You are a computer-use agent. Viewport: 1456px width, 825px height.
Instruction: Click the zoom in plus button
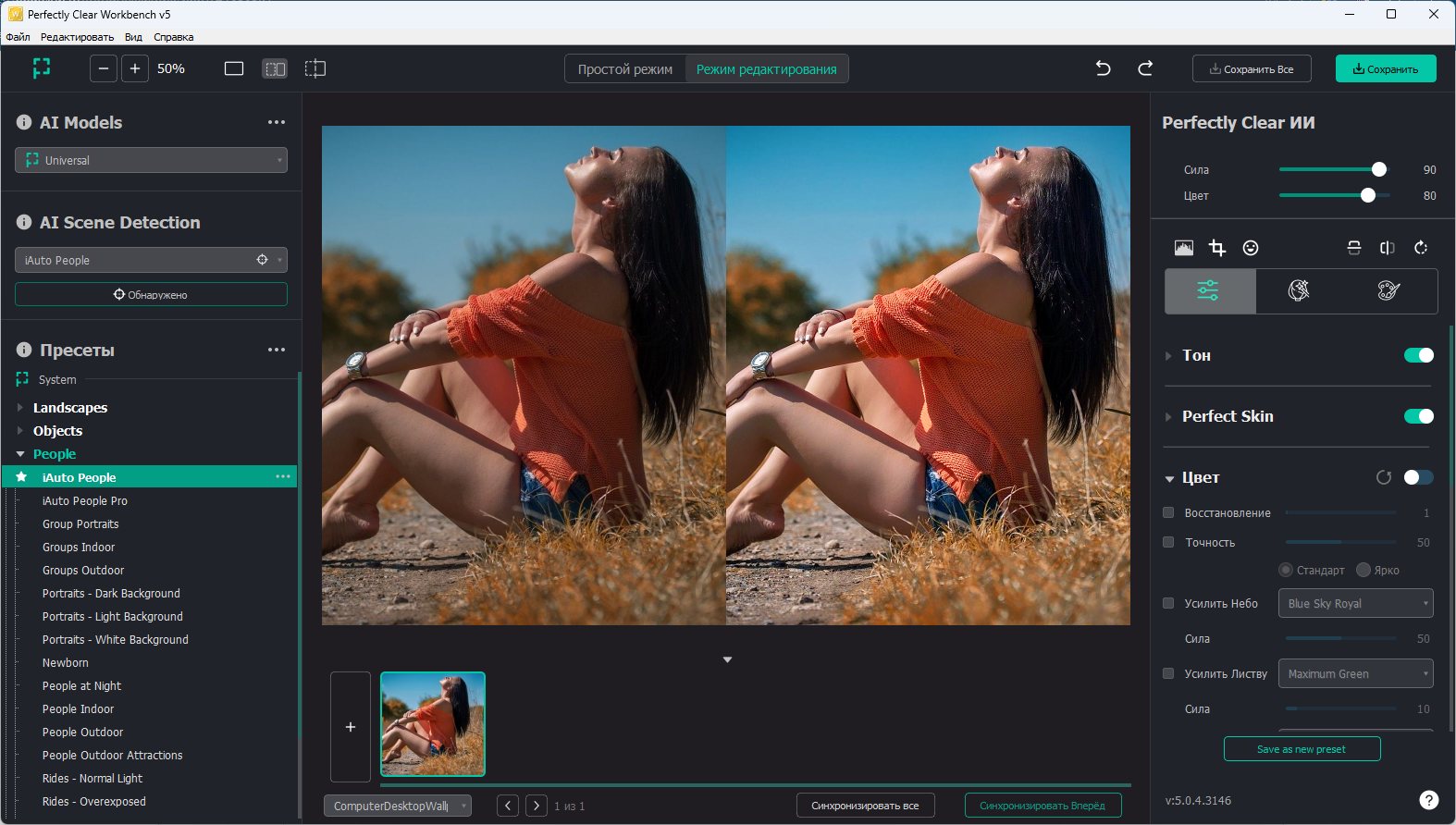point(135,68)
